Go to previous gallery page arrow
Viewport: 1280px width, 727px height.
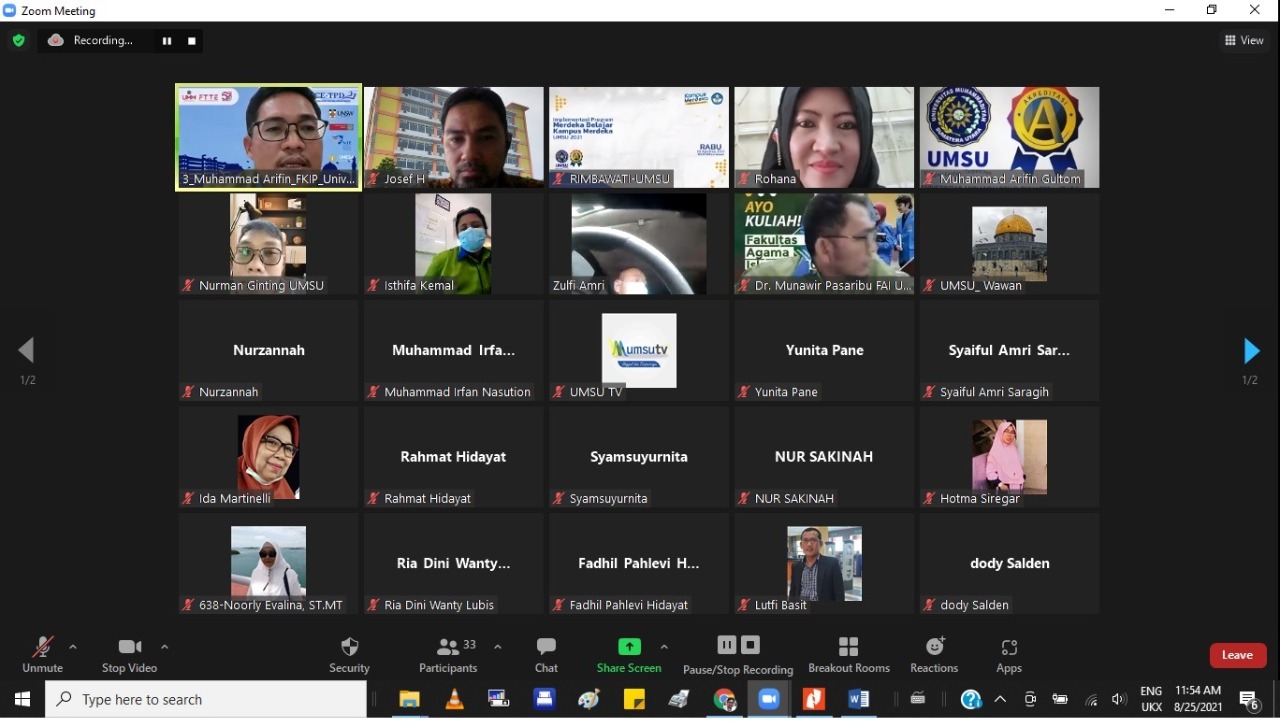click(27, 350)
